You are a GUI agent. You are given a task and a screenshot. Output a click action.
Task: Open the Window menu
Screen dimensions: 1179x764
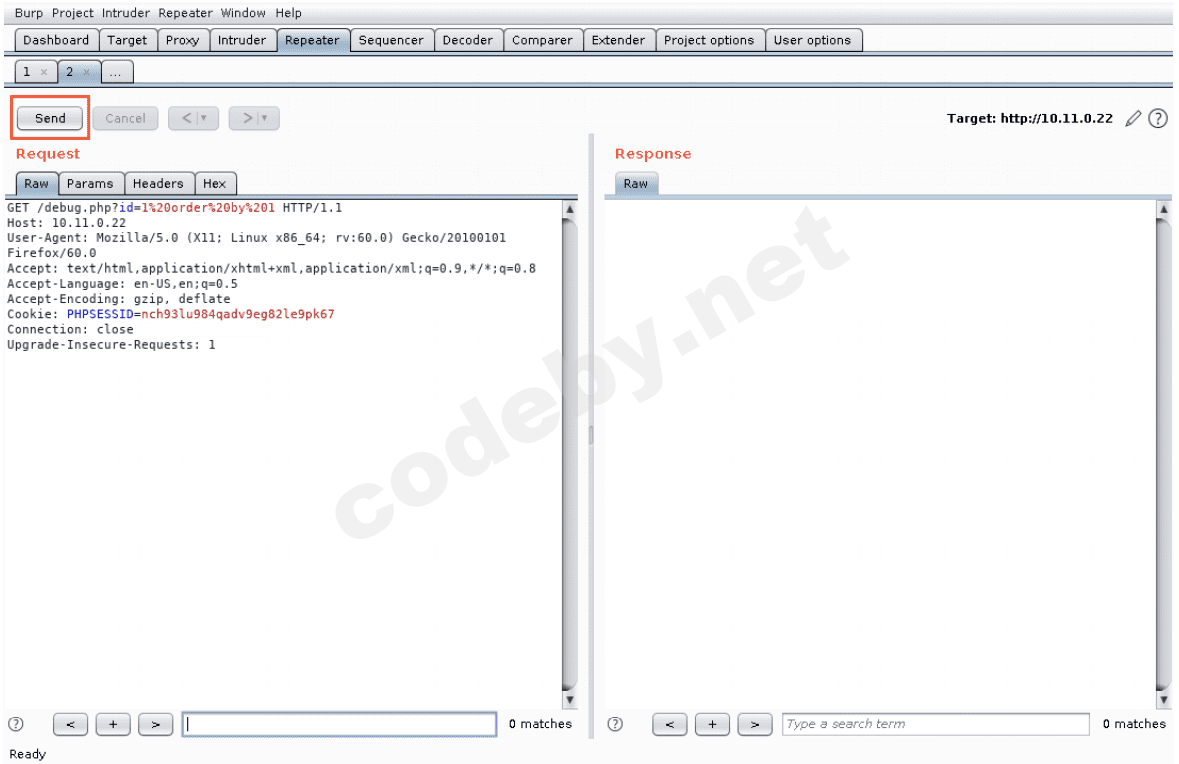(x=243, y=13)
